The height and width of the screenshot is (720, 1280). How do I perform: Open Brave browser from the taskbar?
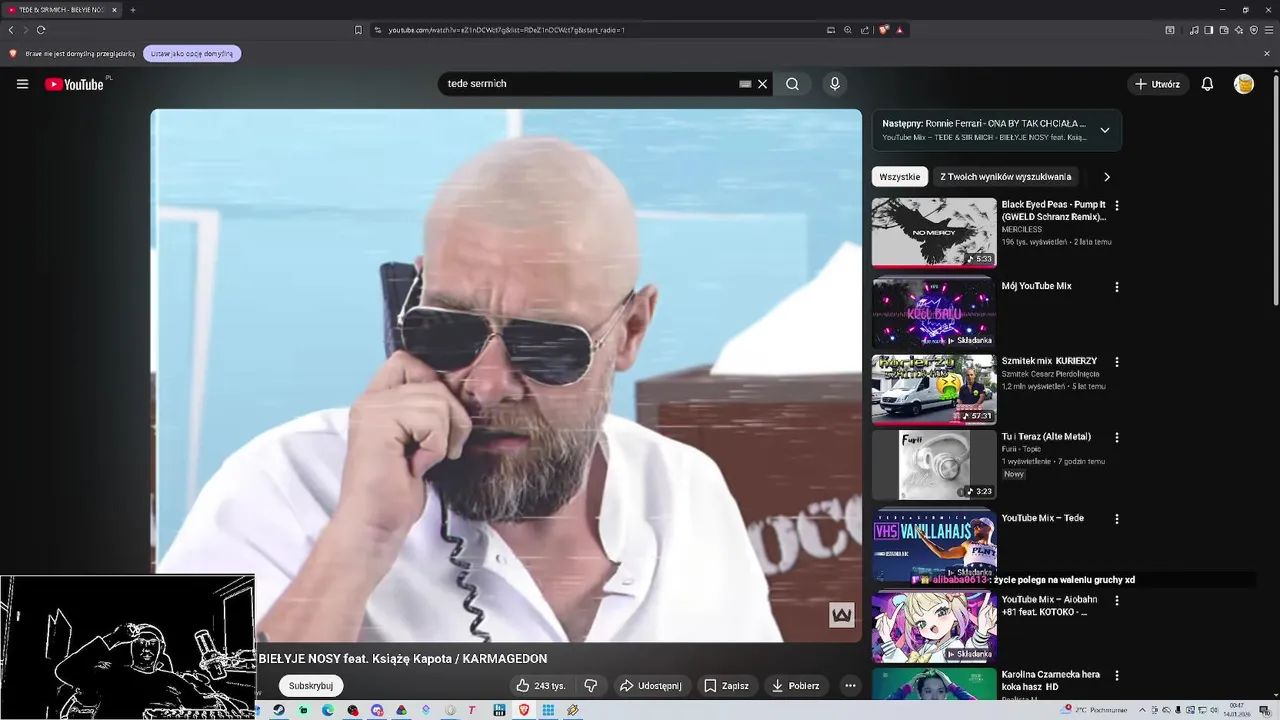[x=524, y=710]
